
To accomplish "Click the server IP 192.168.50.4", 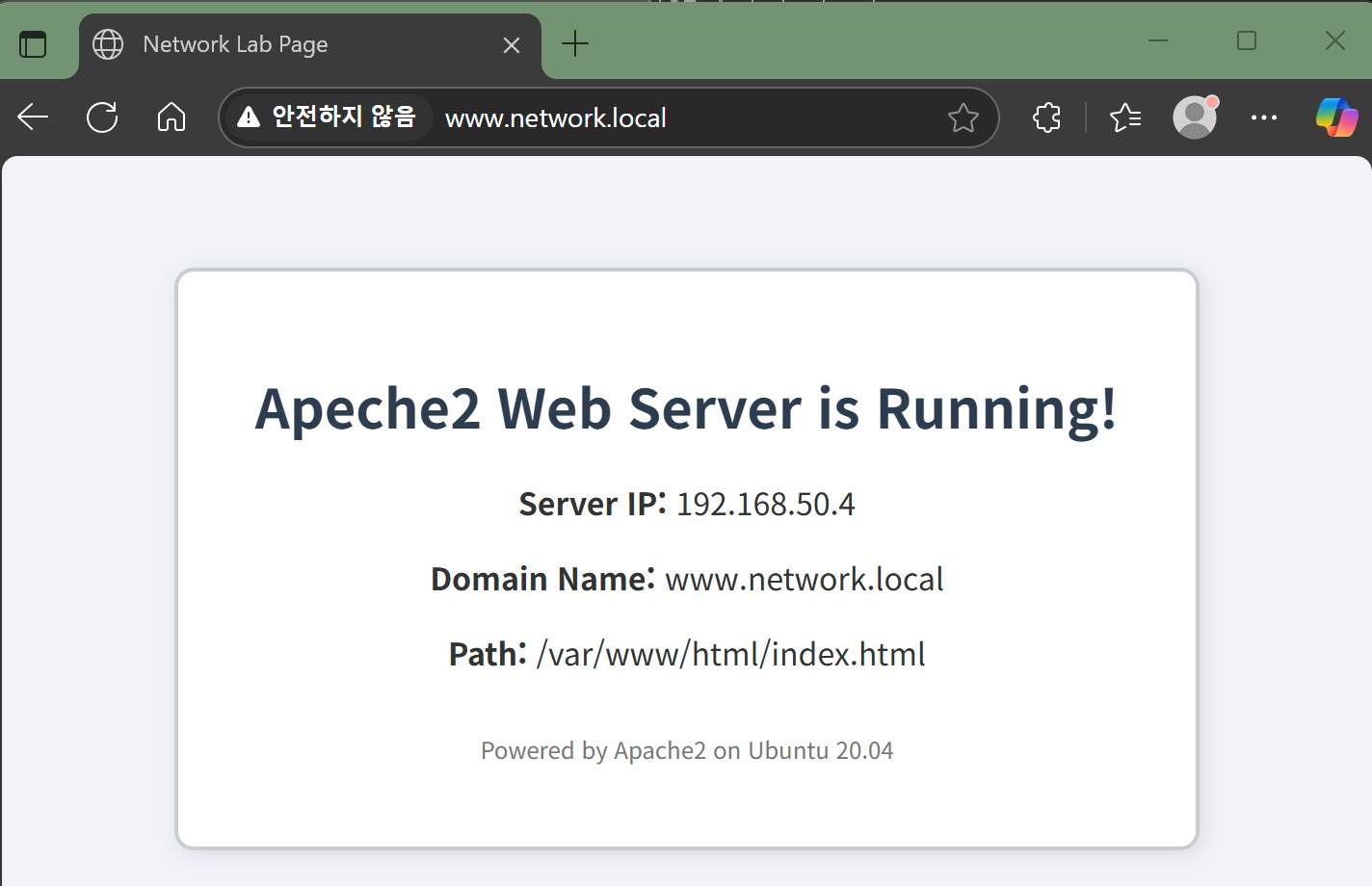I will 766,504.
